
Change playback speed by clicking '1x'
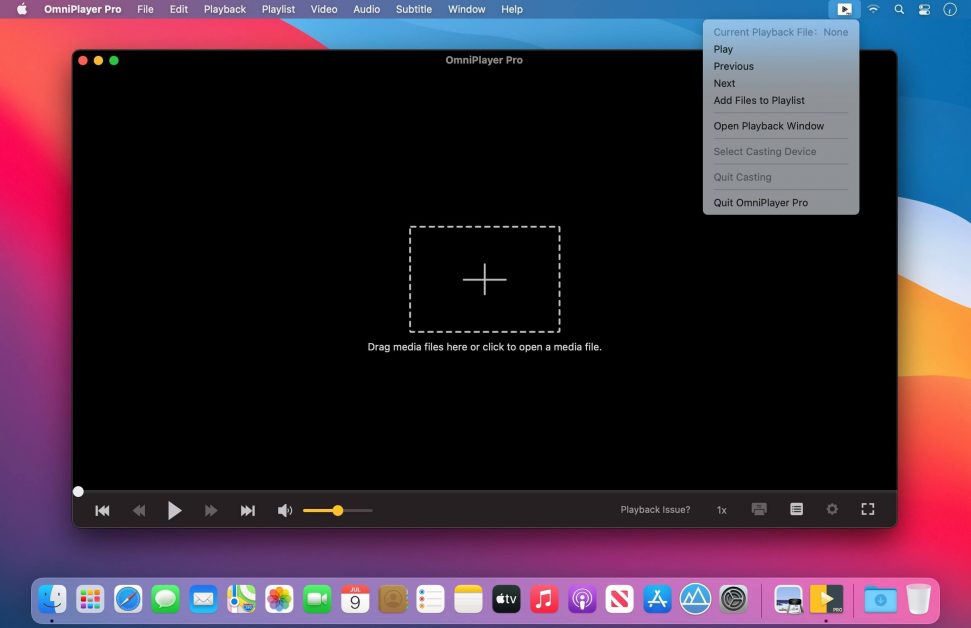click(721, 509)
